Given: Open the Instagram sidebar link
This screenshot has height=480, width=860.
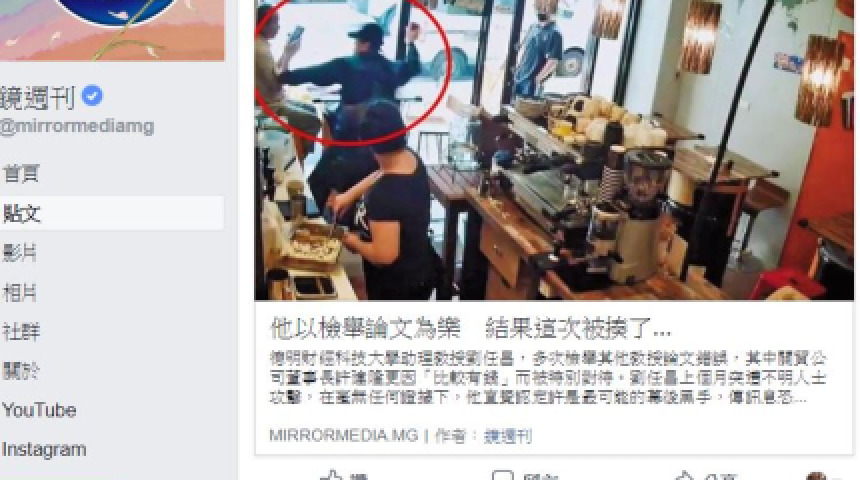Looking at the screenshot, I should [x=44, y=449].
